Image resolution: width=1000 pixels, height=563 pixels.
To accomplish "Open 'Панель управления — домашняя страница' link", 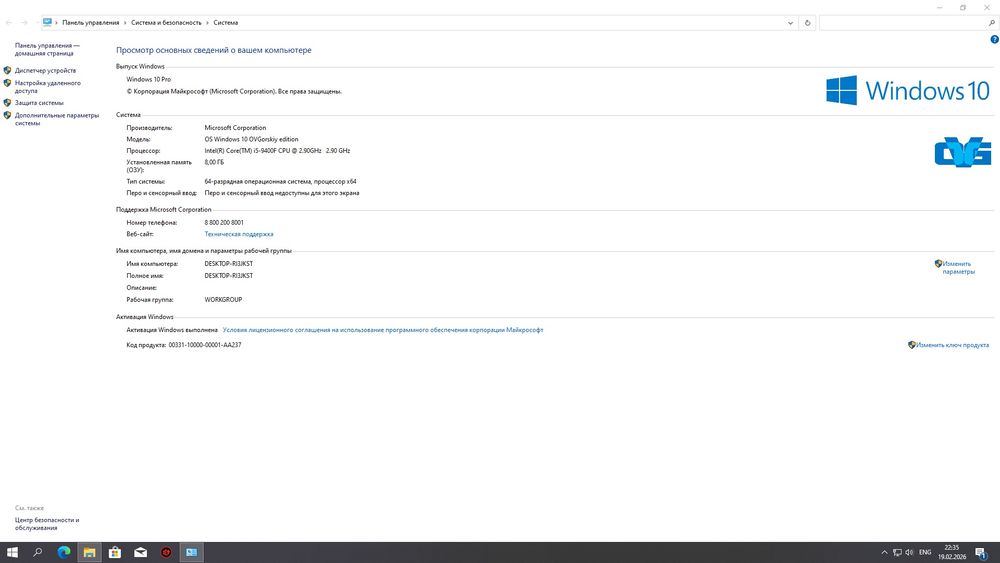I will pos(47,50).
